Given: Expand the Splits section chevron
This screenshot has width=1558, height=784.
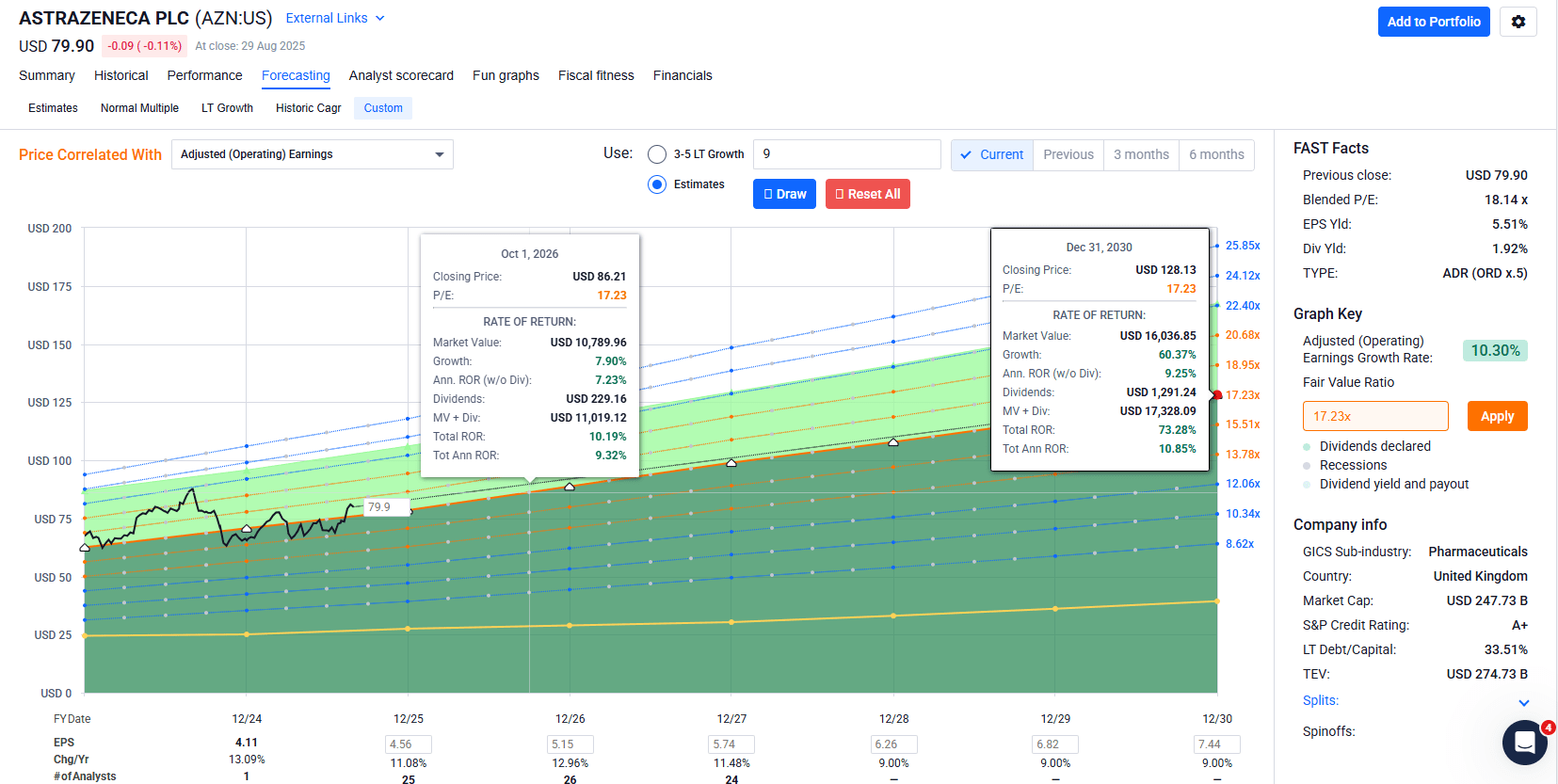Looking at the screenshot, I should 1523,702.
